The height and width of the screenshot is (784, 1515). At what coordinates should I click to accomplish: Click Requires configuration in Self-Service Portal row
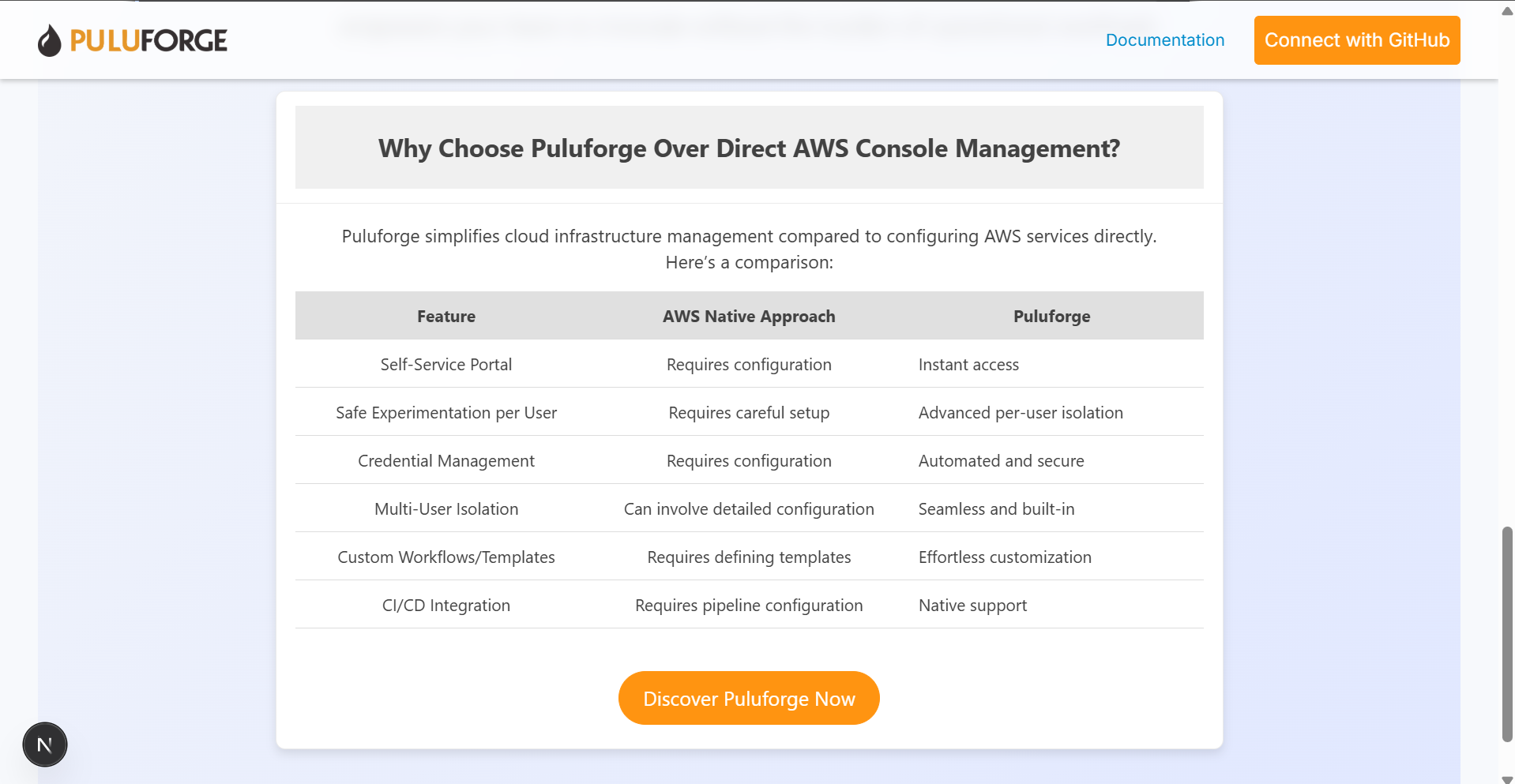tap(749, 364)
